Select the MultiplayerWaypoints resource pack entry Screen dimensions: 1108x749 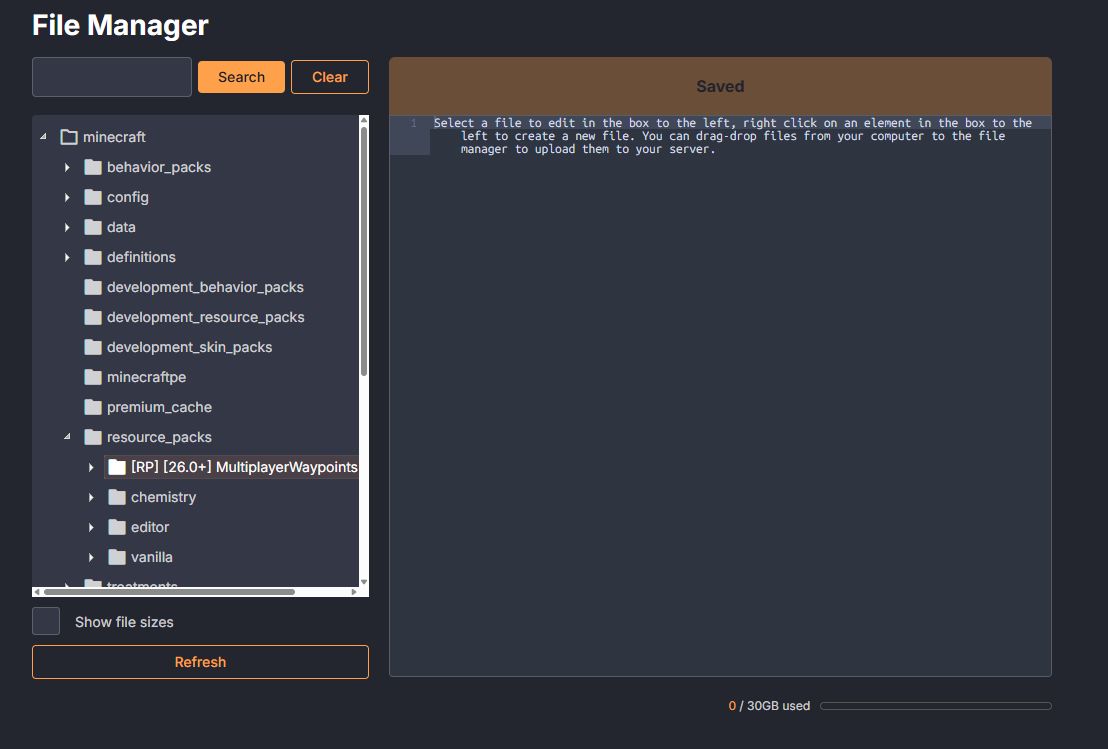tap(243, 467)
